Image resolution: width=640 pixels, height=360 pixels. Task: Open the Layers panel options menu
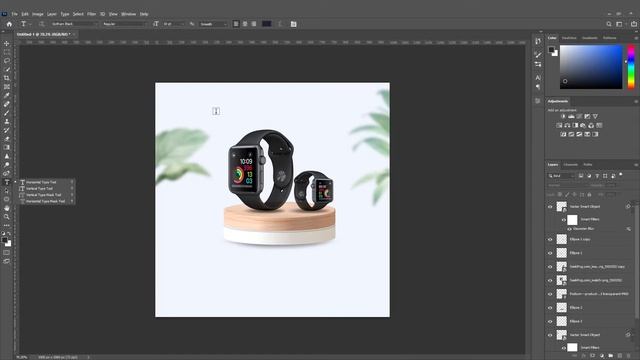(636, 164)
